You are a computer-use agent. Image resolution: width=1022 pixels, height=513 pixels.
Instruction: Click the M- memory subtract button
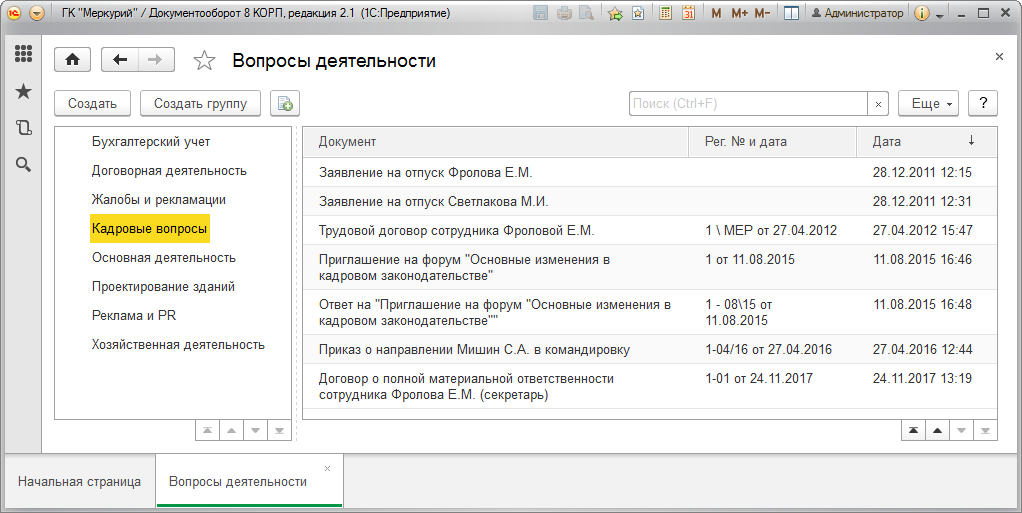coord(762,13)
